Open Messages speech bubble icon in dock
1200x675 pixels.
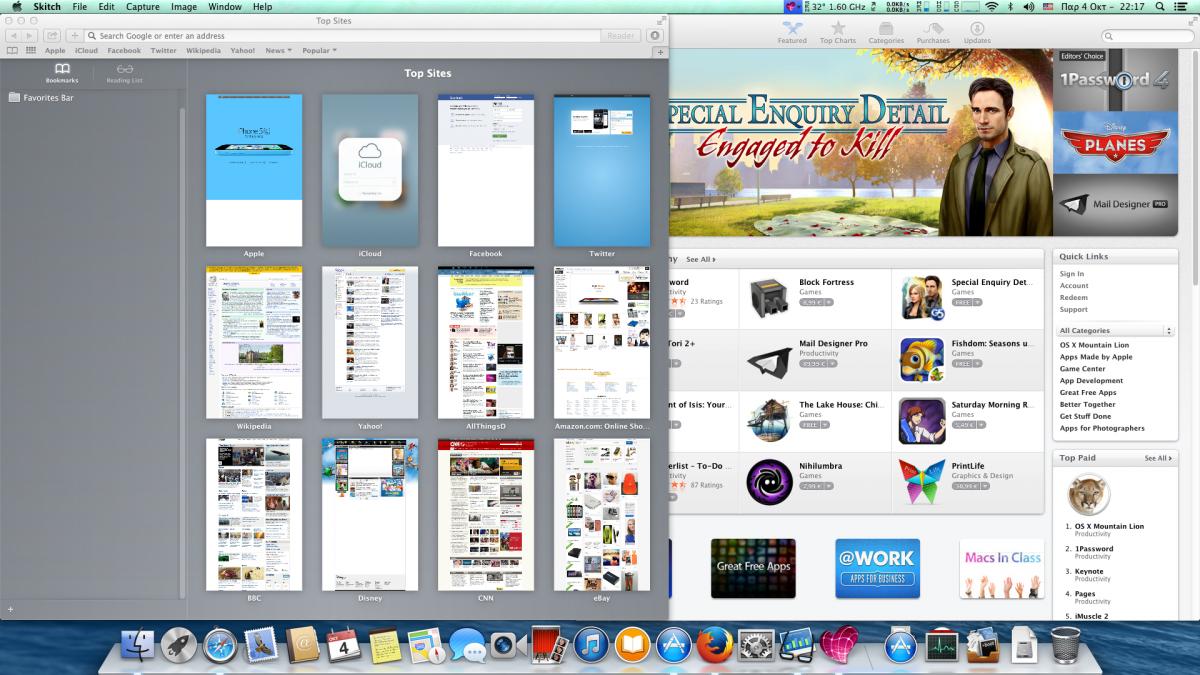467,645
